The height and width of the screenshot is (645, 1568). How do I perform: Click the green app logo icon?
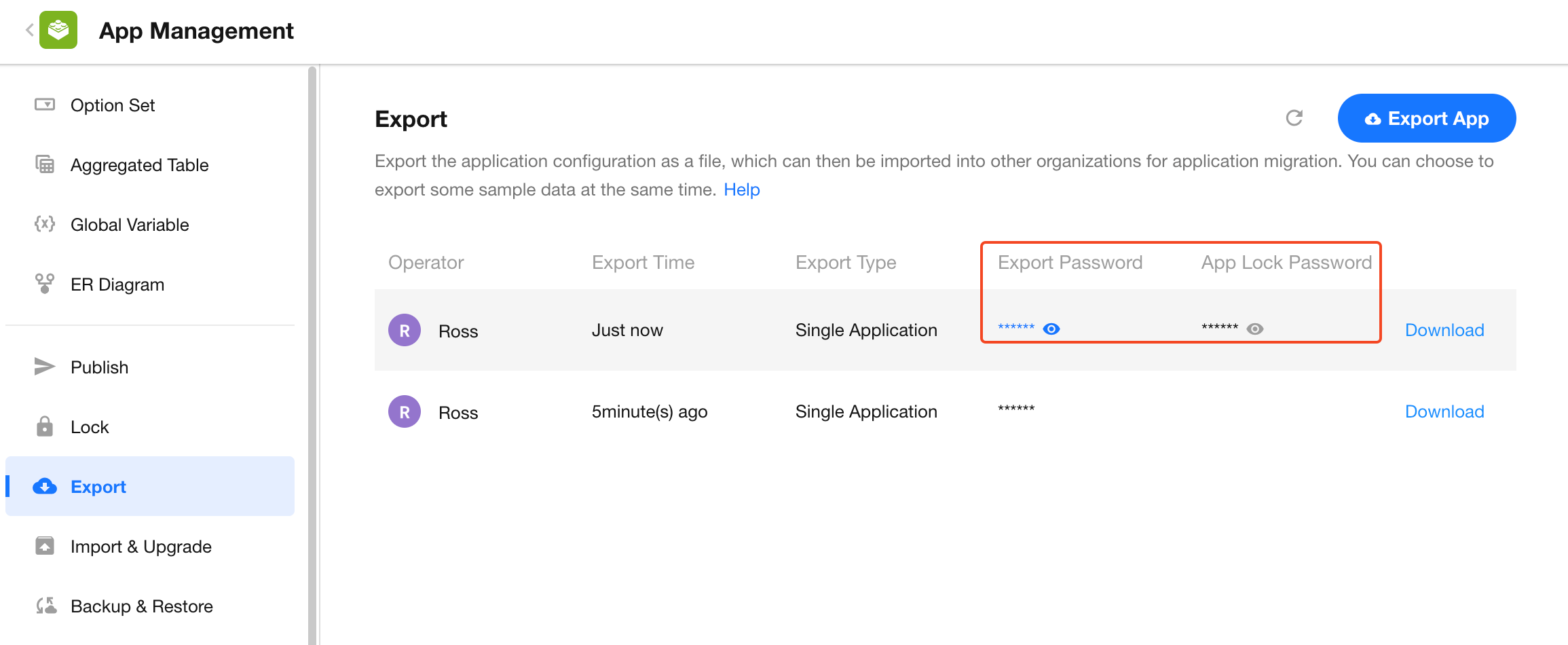click(x=58, y=30)
